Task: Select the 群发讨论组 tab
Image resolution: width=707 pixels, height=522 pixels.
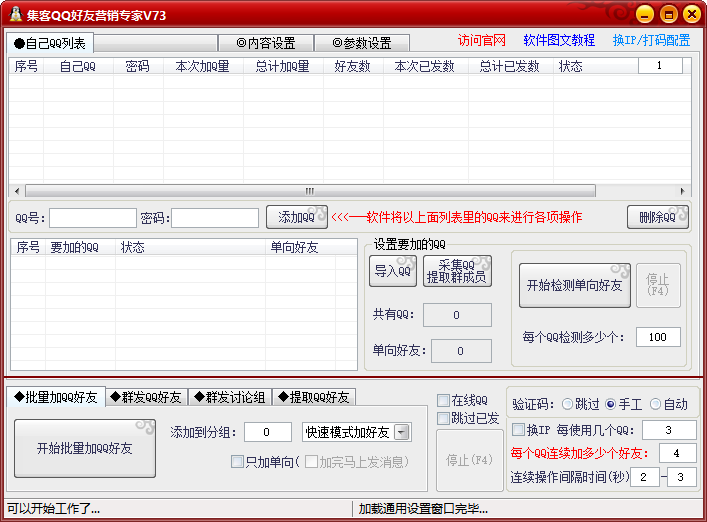Action: (230, 397)
